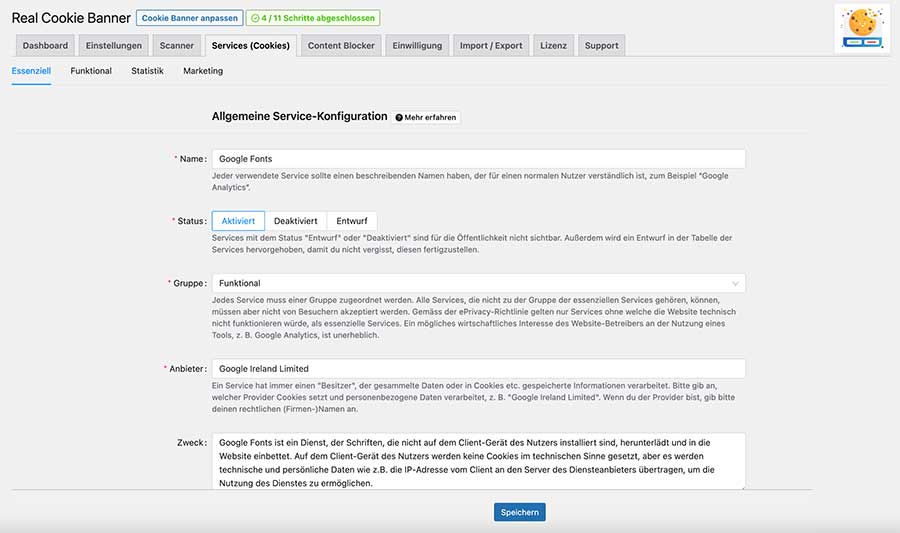The height and width of the screenshot is (533, 900).
Task: Set status to Aktiviert
Action: [238, 221]
